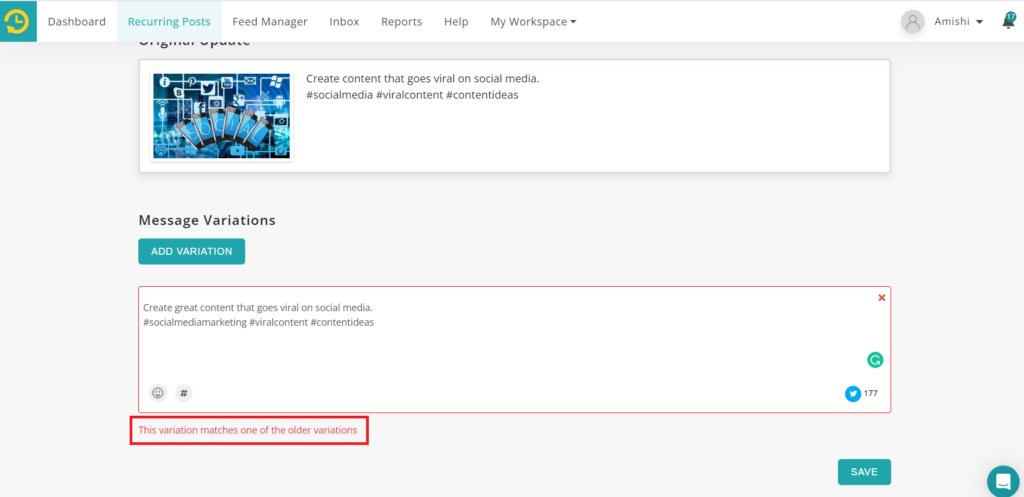Viewport: 1024px width, 497px height.
Task: Click the SAVE button
Action: click(864, 472)
